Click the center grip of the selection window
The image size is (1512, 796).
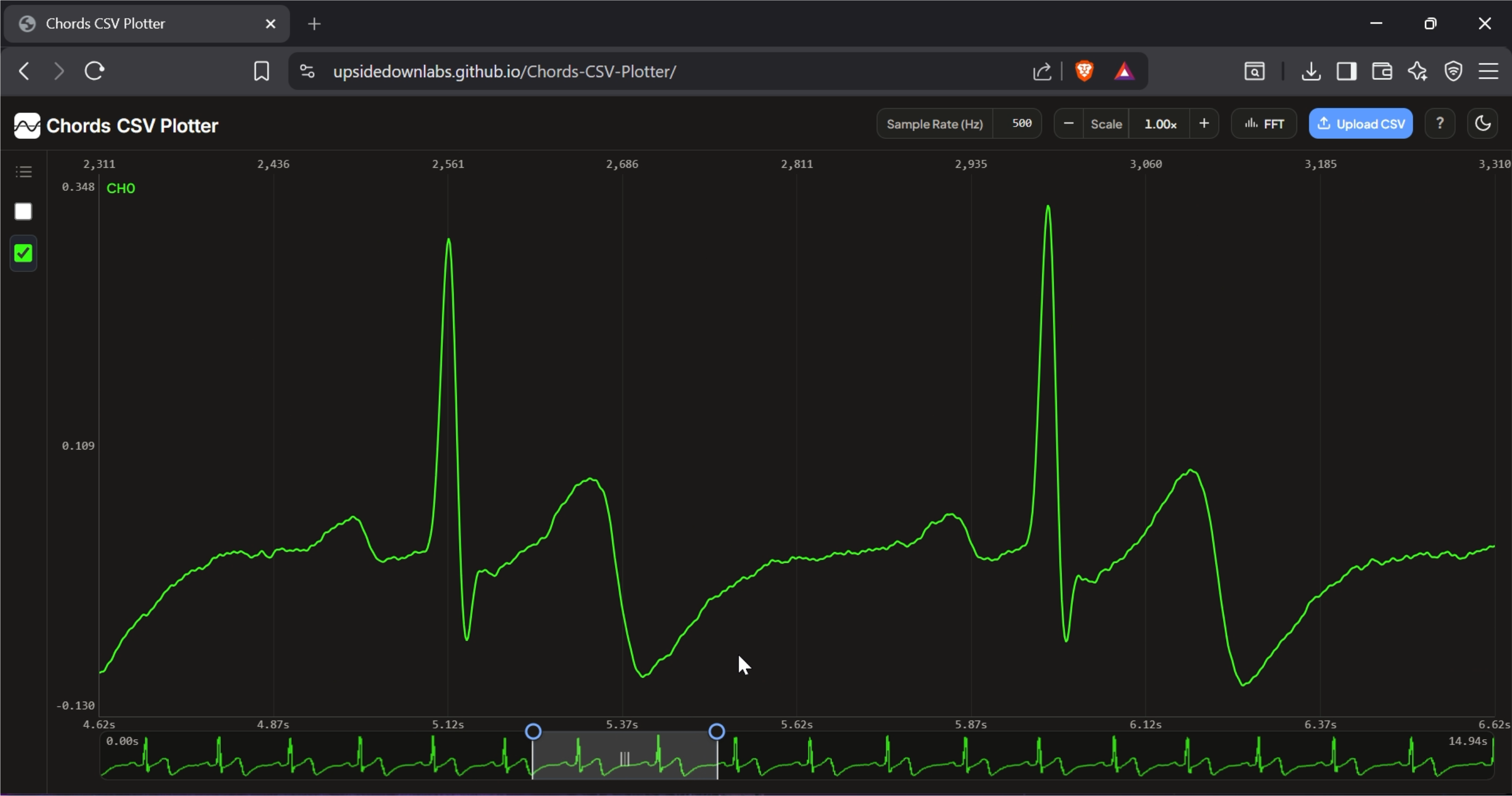click(x=625, y=759)
